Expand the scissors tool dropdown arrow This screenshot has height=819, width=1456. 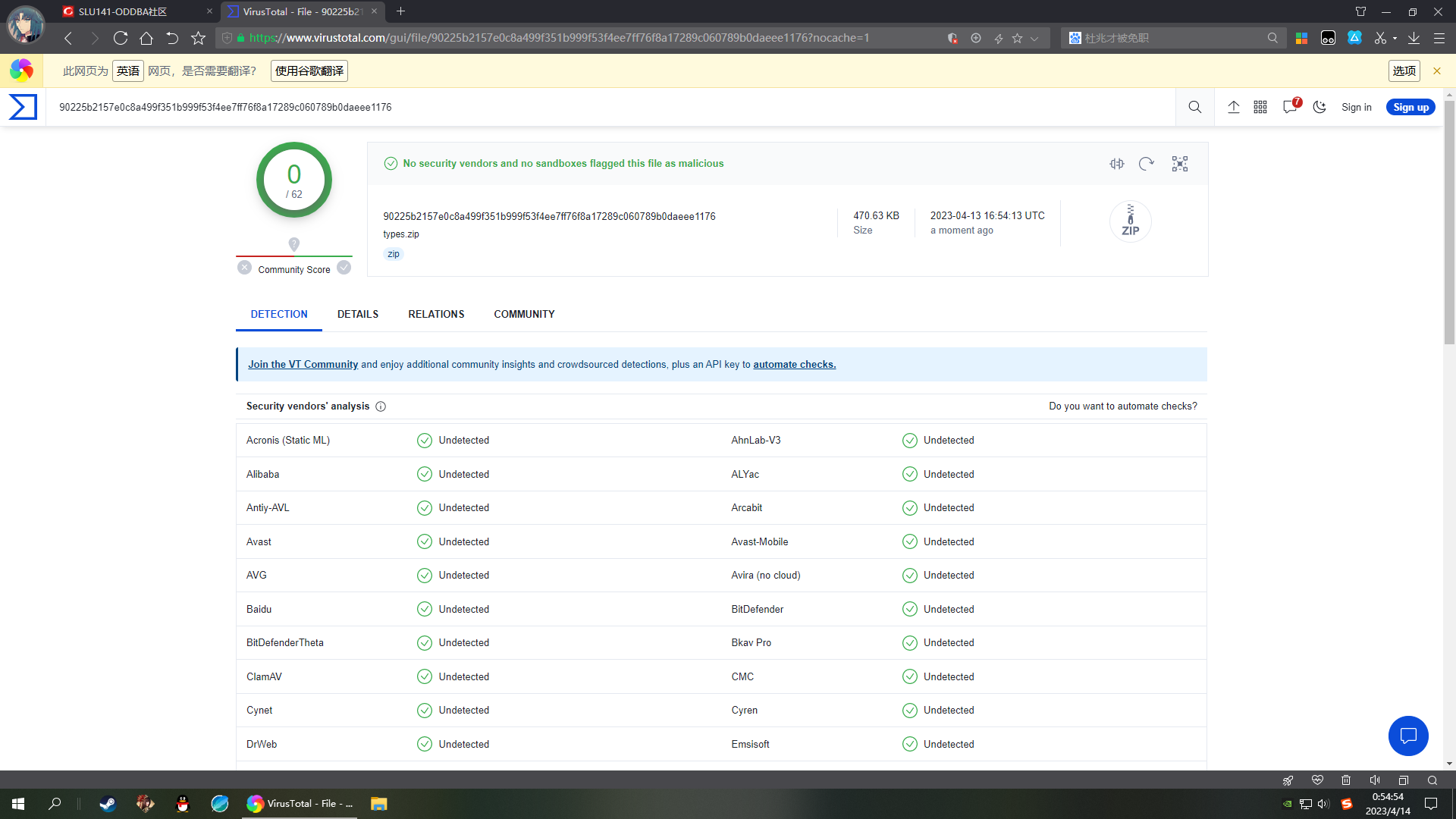(x=1395, y=38)
